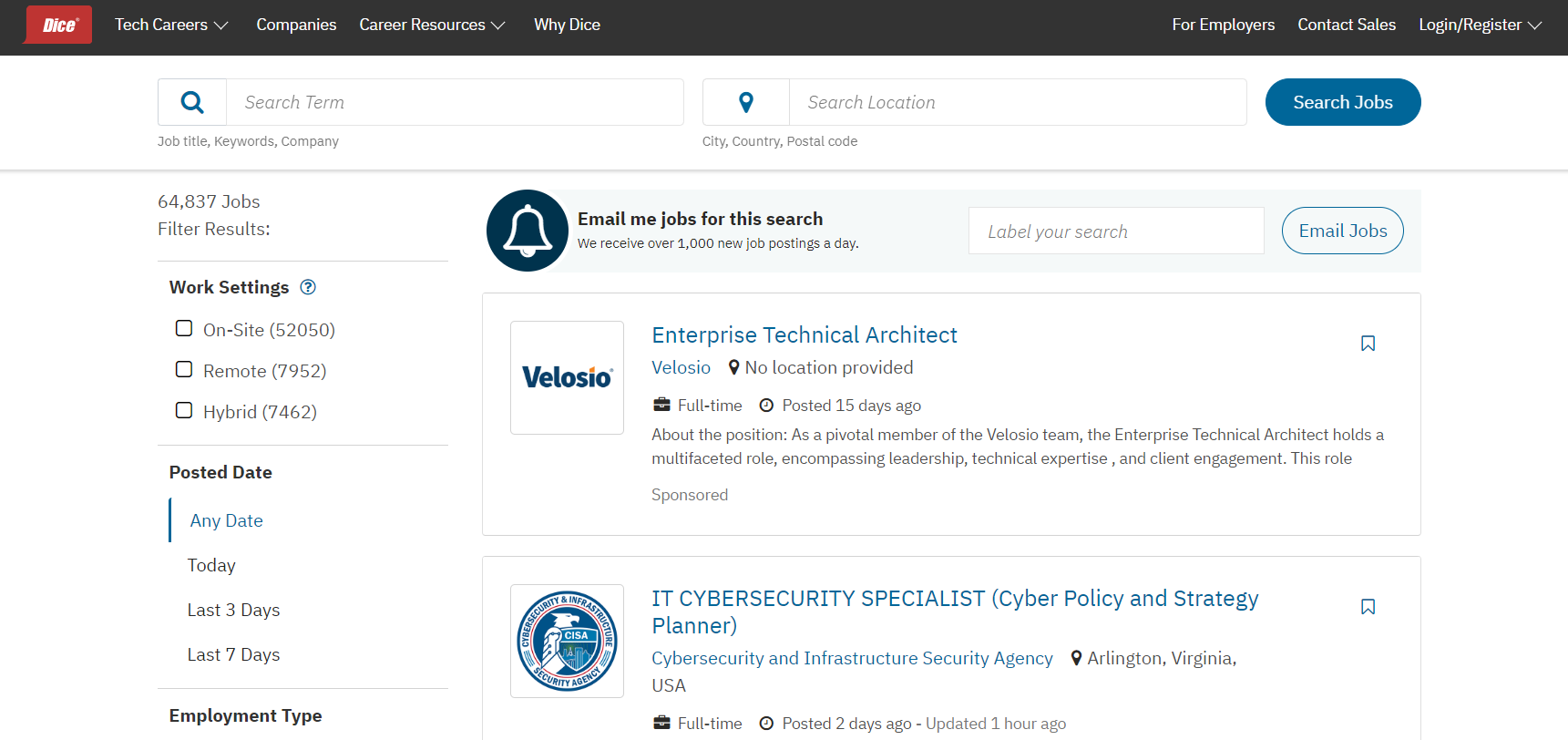Click 'Updated 1 hour ago' text

(996, 724)
